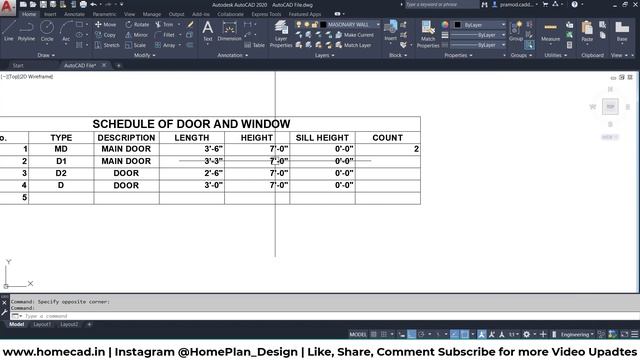Select the Text annotation tool

(x=208, y=31)
